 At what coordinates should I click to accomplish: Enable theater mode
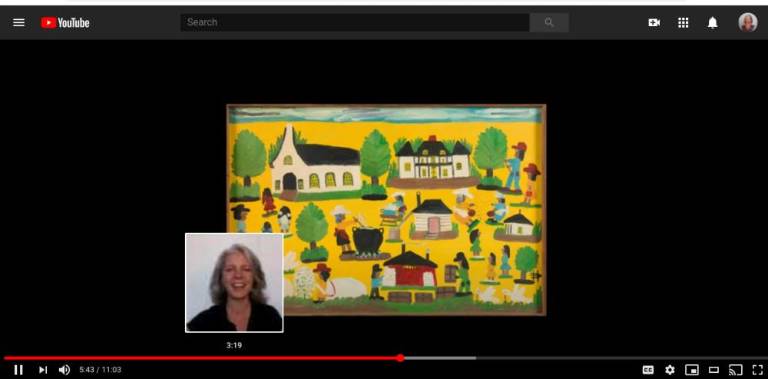714,370
